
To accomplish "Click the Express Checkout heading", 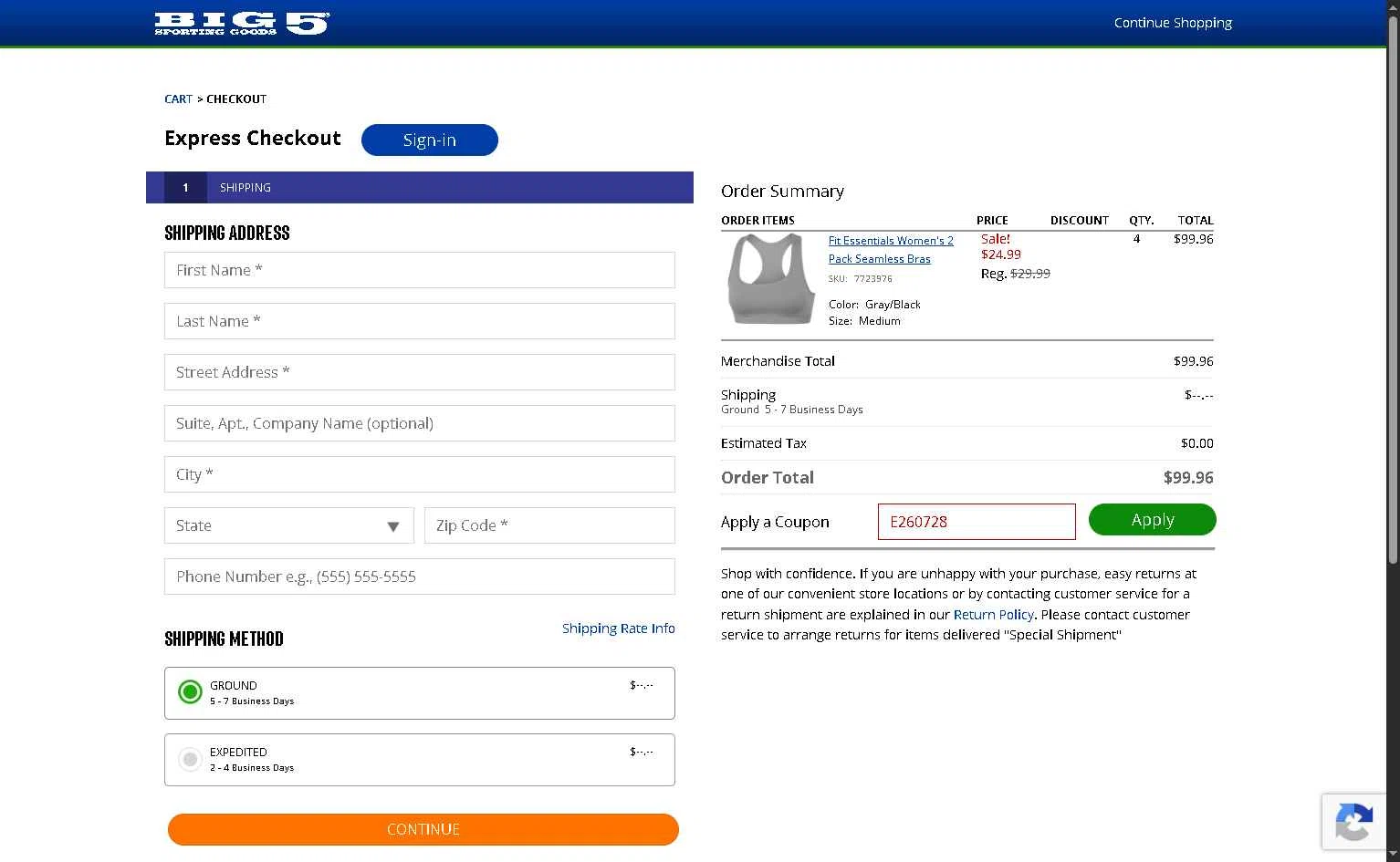I will 253,138.
